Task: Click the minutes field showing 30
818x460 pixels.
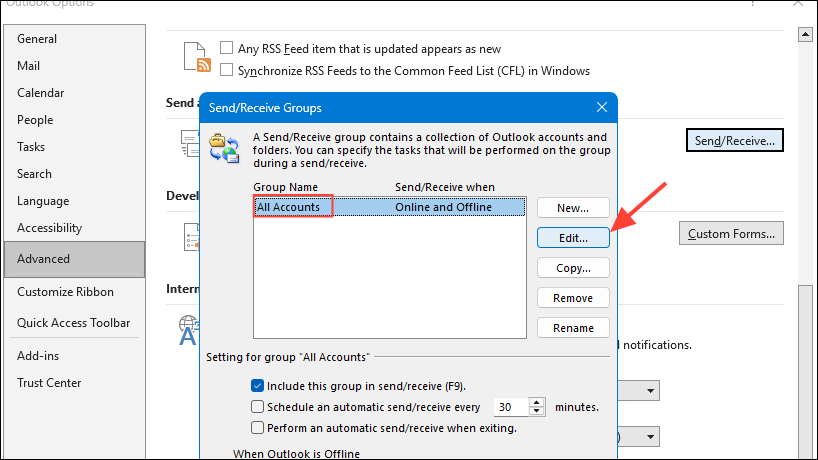Action: pos(511,407)
